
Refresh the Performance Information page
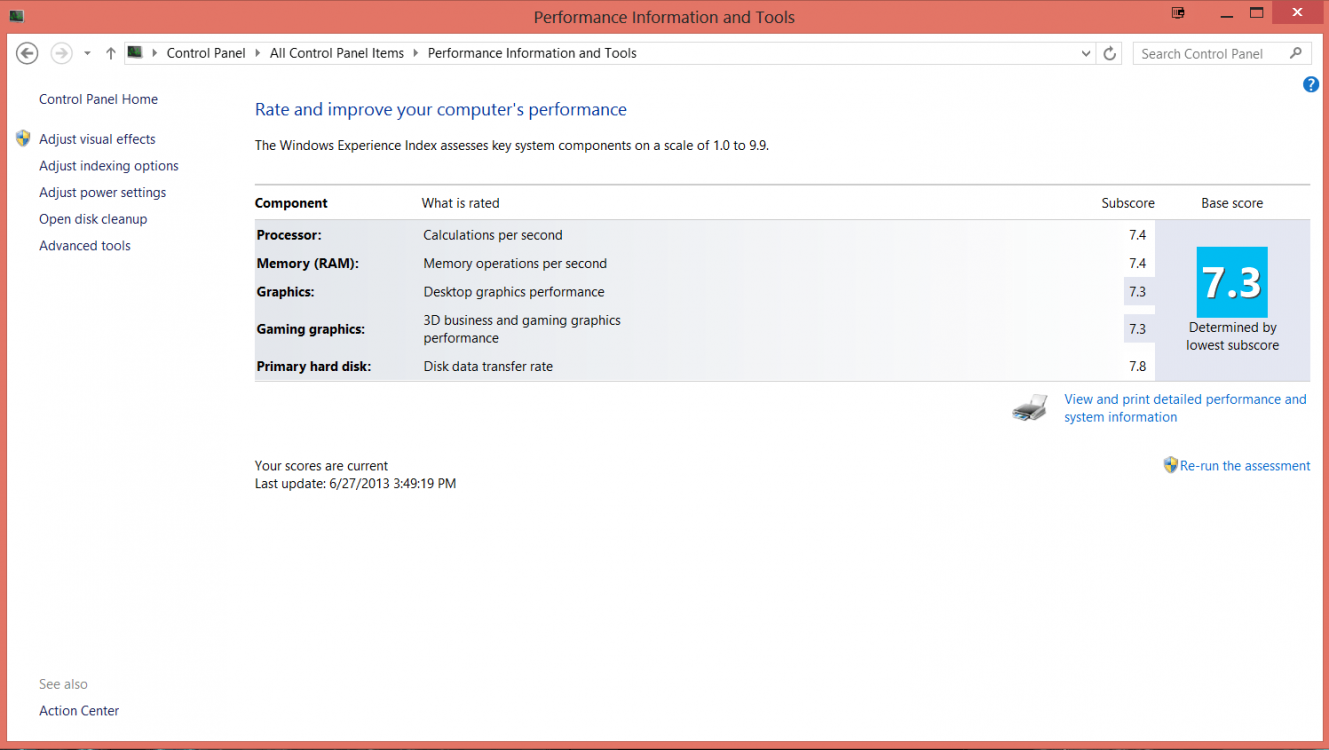(1109, 54)
